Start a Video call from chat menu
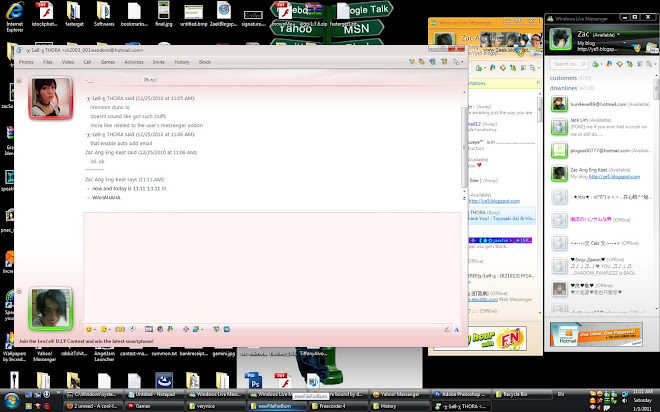Screen dimensions: 660x412 68,62
